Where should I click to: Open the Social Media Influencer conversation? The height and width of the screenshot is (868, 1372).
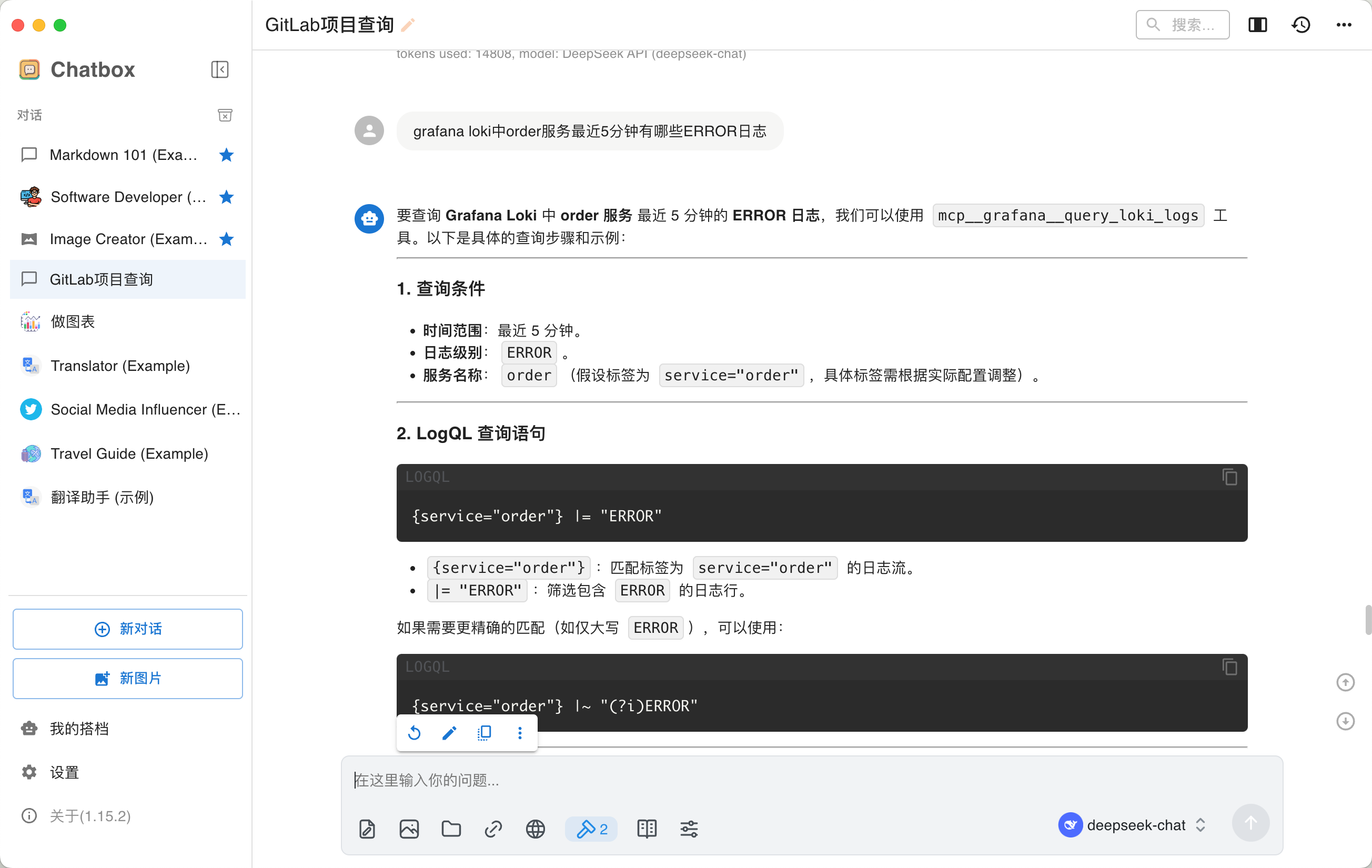coord(128,409)
